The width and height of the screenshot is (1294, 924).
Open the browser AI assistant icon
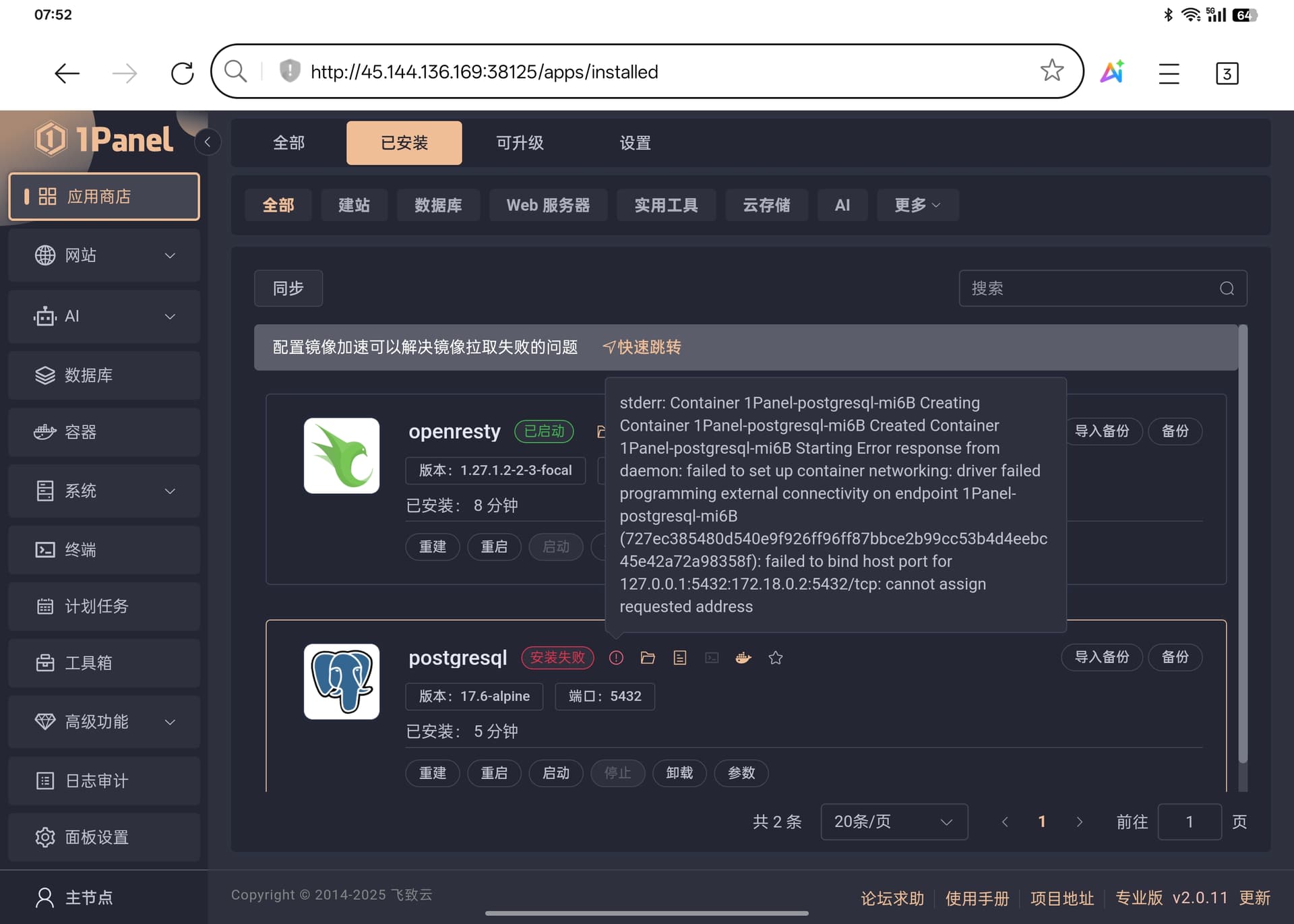coord(1112,71)
